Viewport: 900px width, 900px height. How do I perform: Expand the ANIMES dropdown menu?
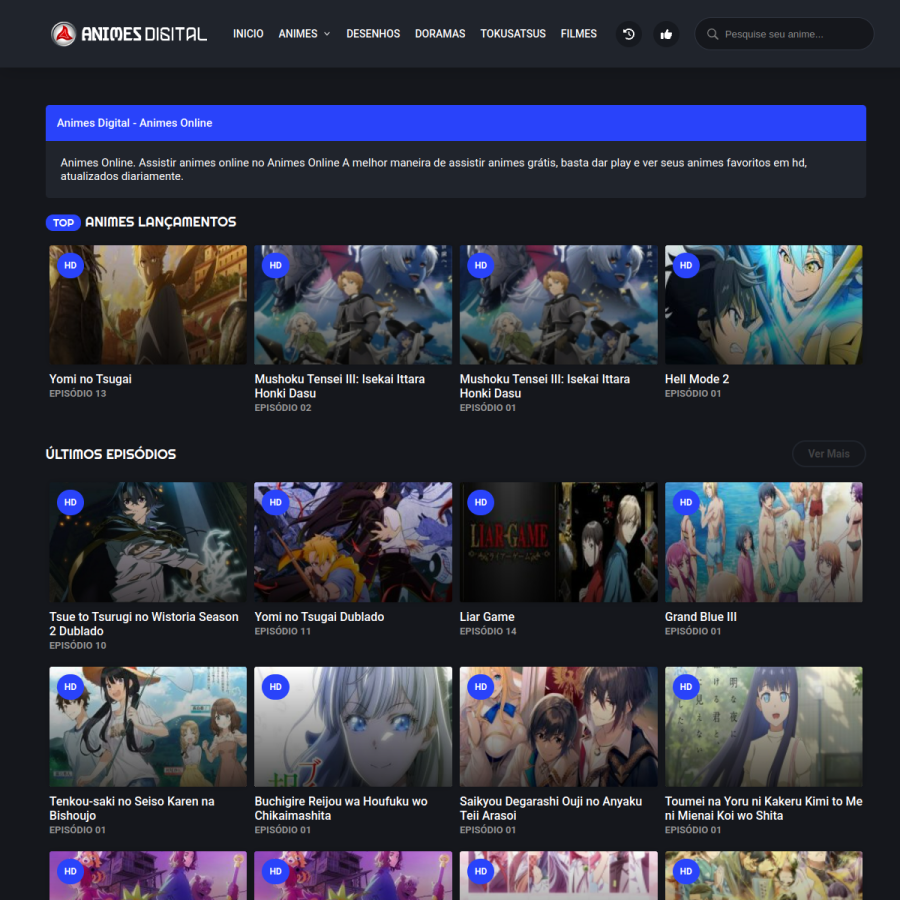[x=304, y=34]
